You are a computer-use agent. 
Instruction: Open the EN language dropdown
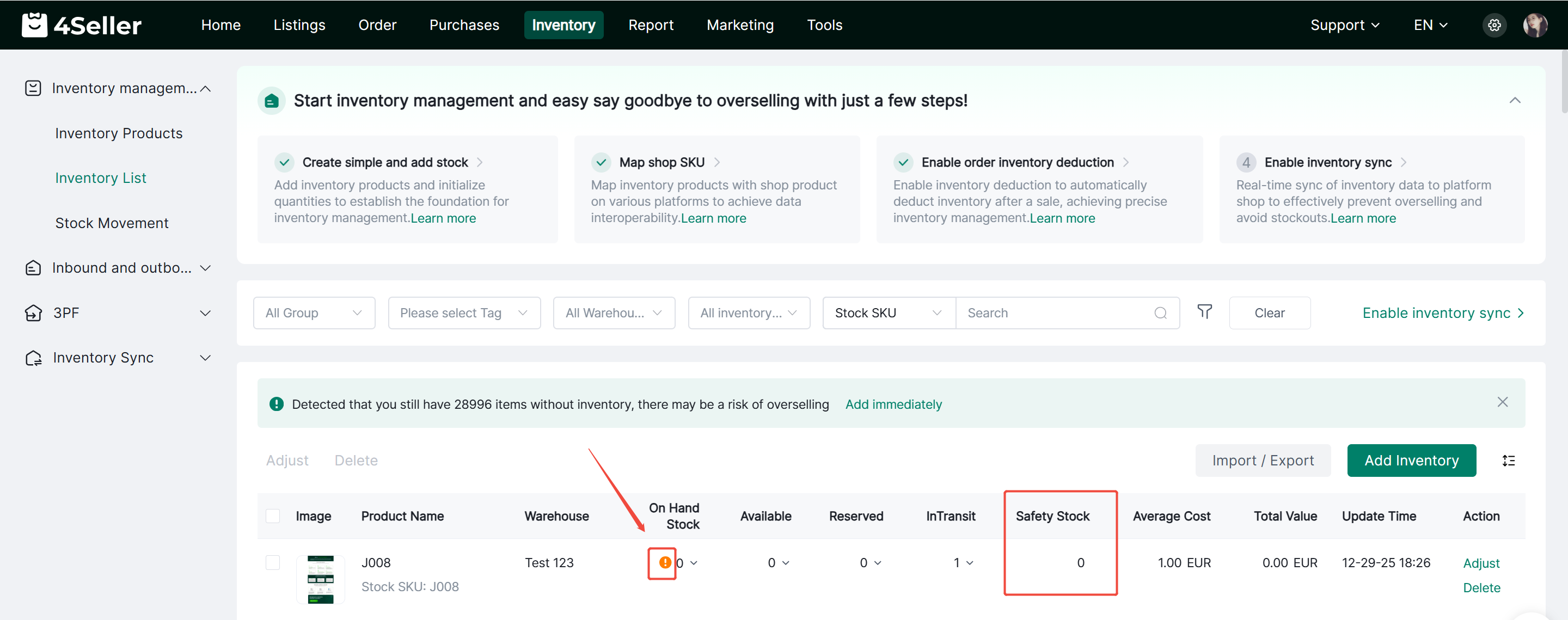tap(1430, 25)
